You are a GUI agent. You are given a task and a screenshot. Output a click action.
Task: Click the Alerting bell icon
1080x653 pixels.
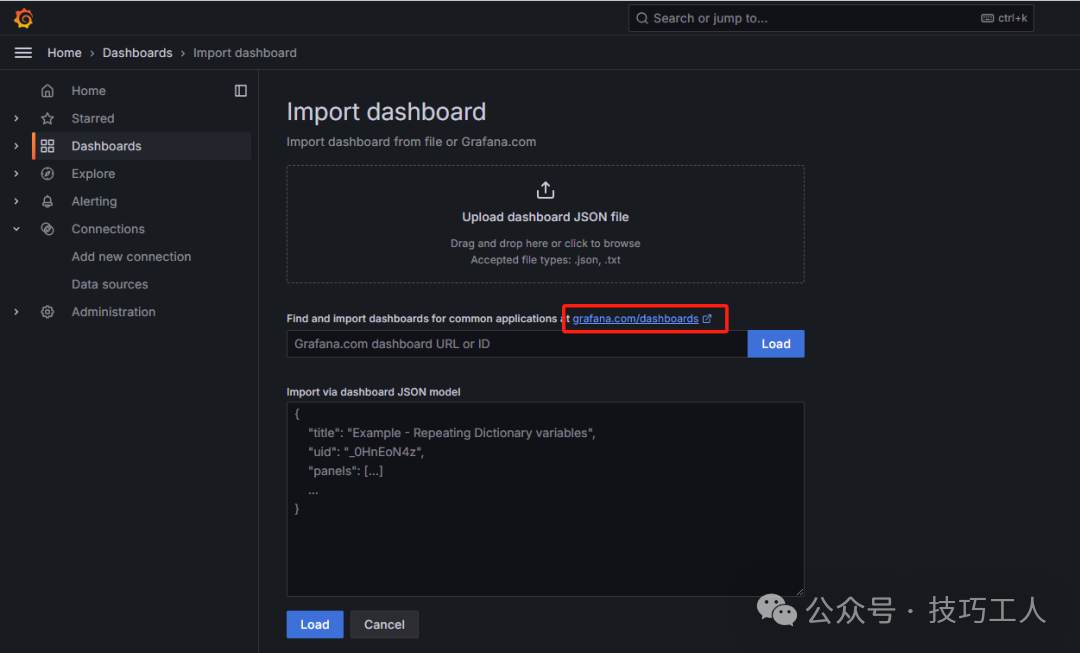click(48, 201)
